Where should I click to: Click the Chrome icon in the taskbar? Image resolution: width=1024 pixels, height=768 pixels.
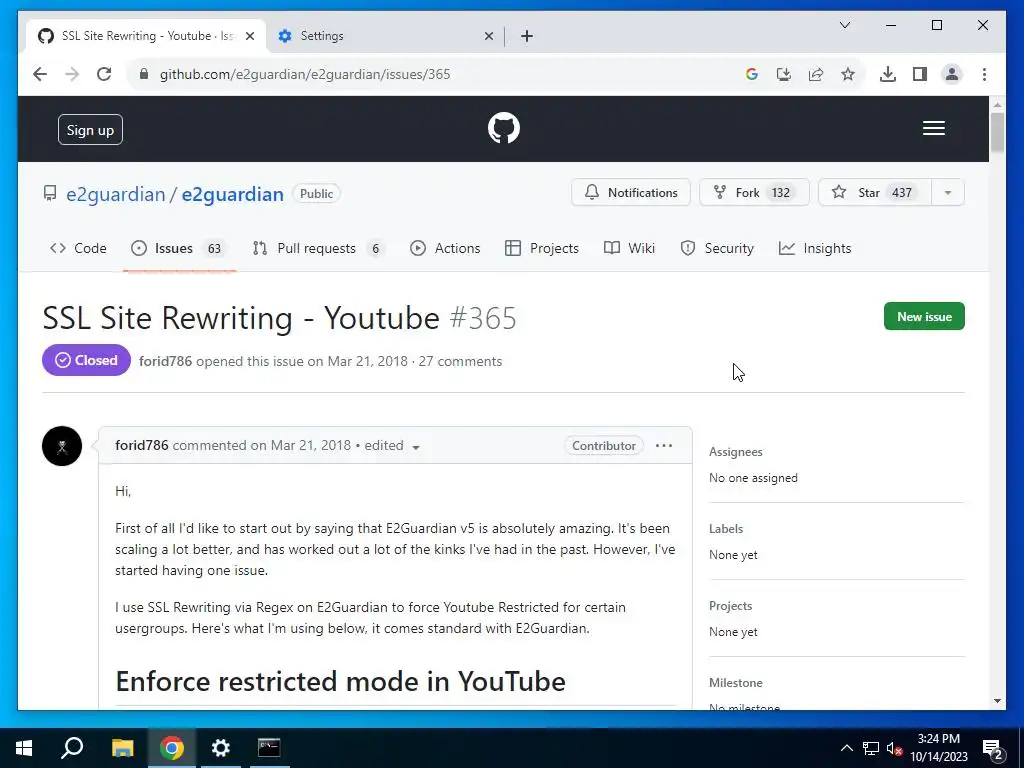tap(172, 748)
